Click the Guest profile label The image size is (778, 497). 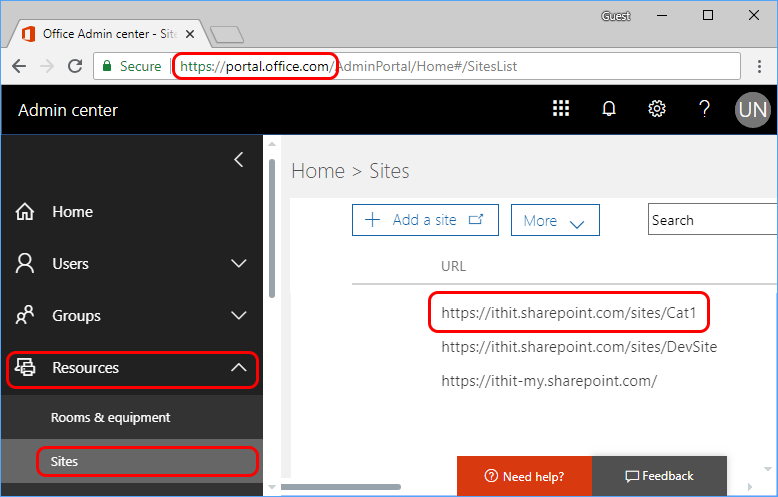click(x=616, y=16)
